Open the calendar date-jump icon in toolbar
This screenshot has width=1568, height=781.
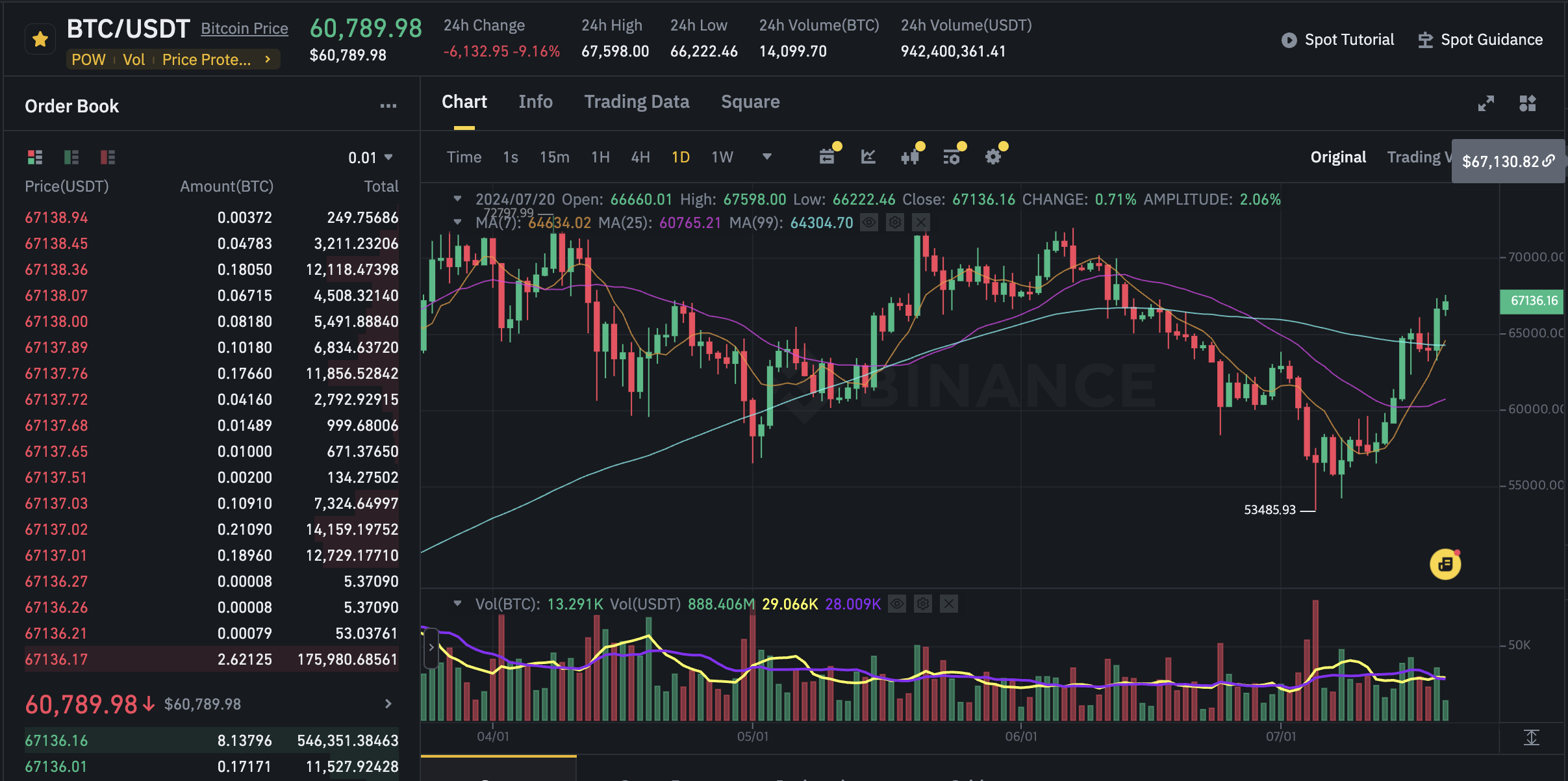coord(827,157)
